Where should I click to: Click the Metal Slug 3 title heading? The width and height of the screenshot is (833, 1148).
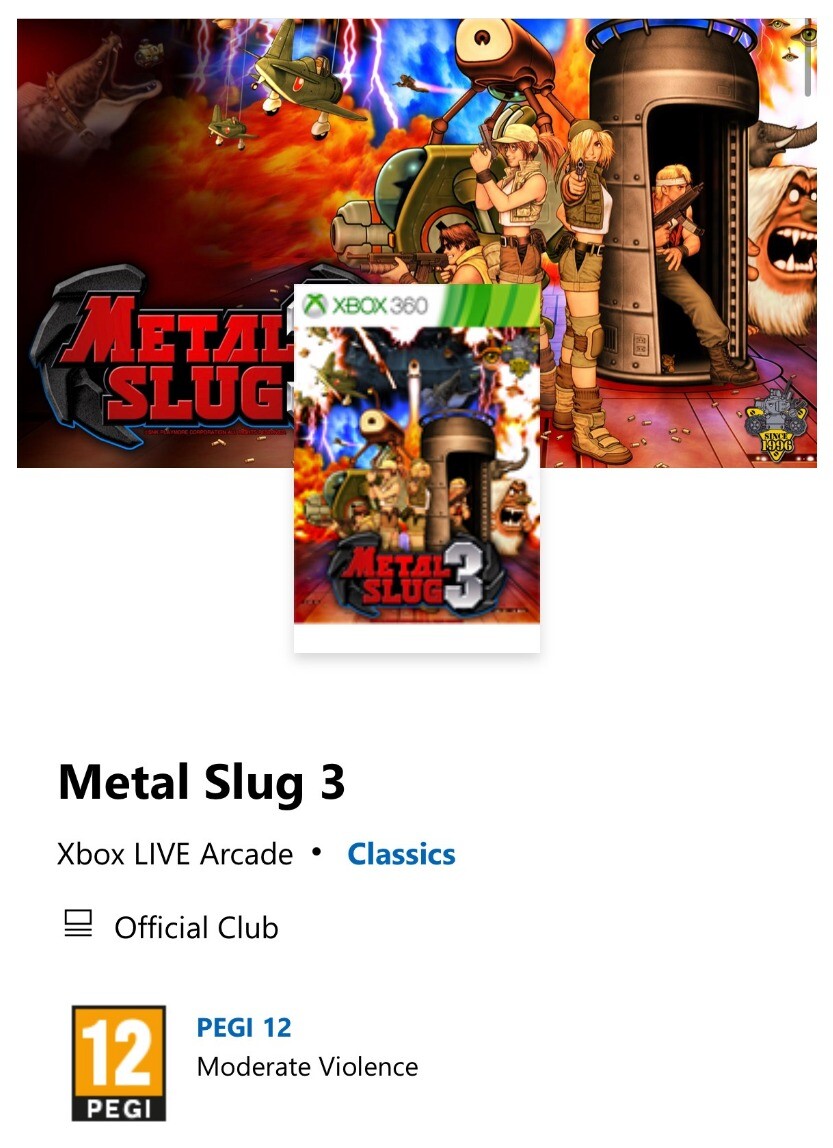click(201, 782)
